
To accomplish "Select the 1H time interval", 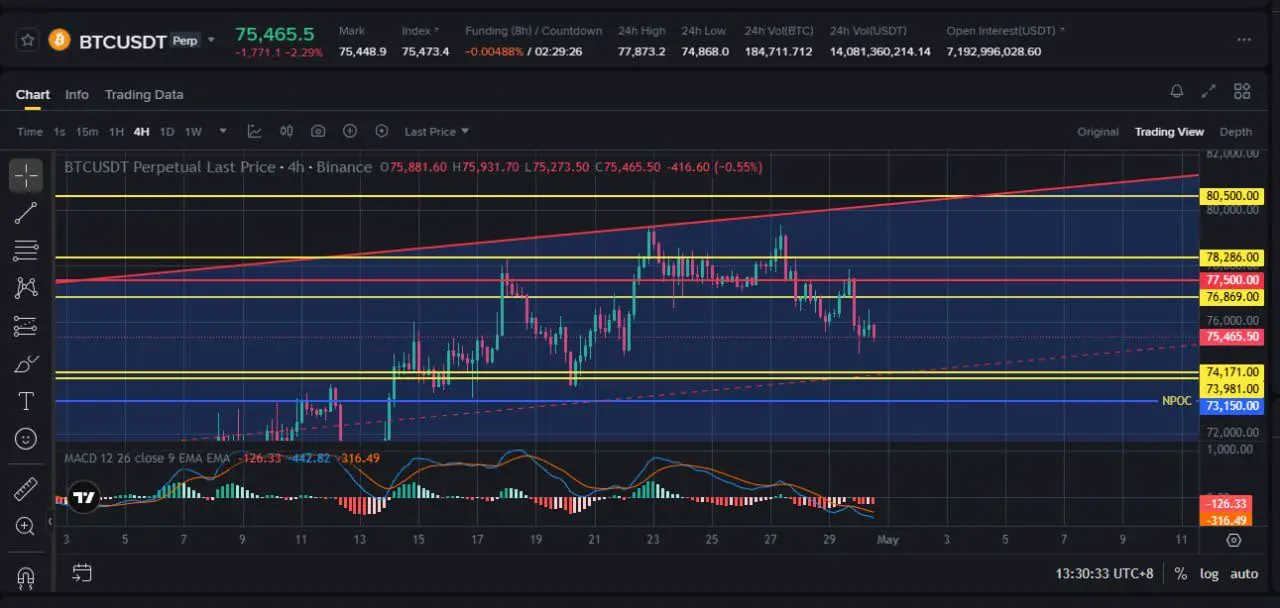I will (116, 132).
